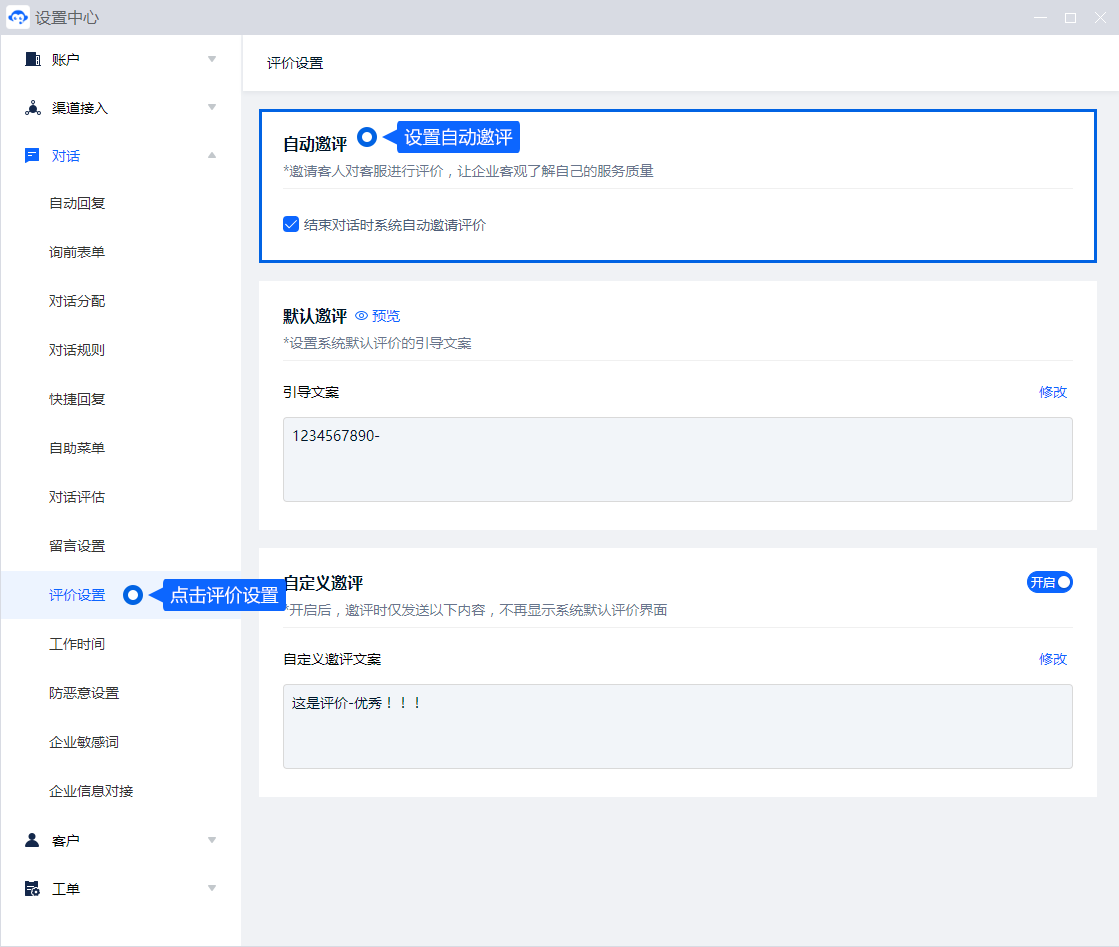Image resolution: width=1119 pixels, height=947 pixels.
Task: Expand the 账户 section arrow
Action: (212, 59)
